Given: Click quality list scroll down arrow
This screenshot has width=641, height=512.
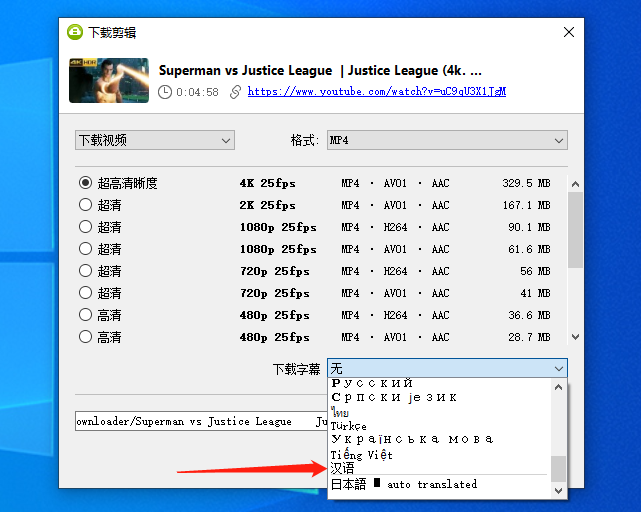Looking at the screenshot, I should click(x=576, y=337).
